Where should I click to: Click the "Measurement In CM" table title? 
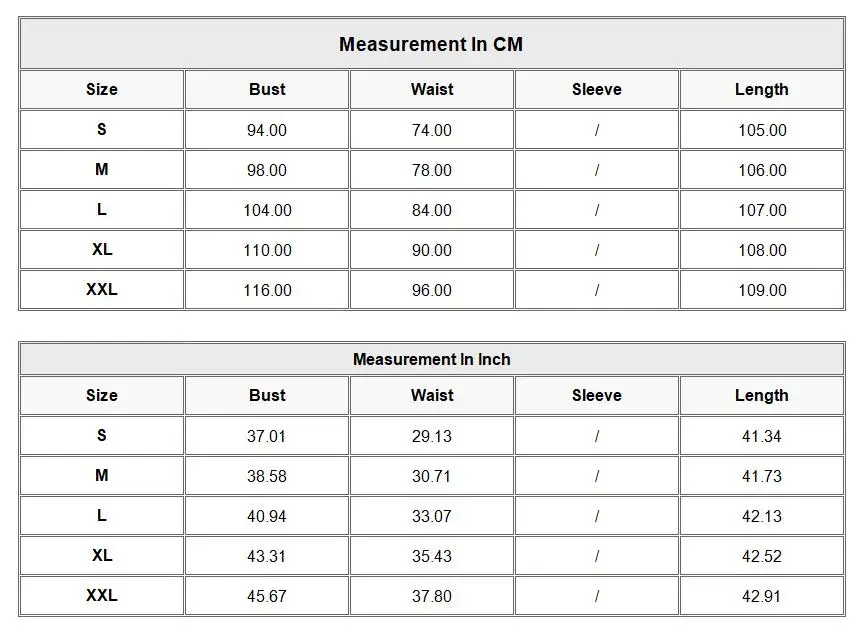tap(431, 44)
